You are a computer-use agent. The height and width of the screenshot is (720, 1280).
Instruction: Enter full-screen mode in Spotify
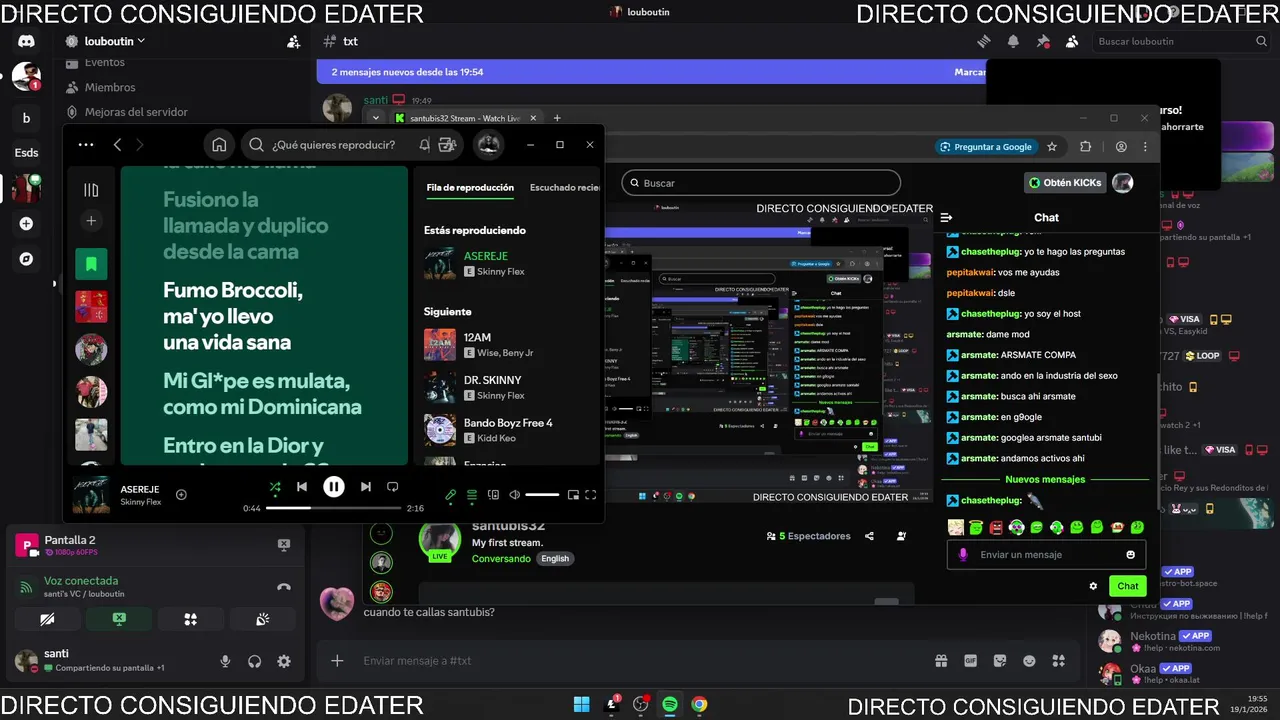click(x=591, y=494)
